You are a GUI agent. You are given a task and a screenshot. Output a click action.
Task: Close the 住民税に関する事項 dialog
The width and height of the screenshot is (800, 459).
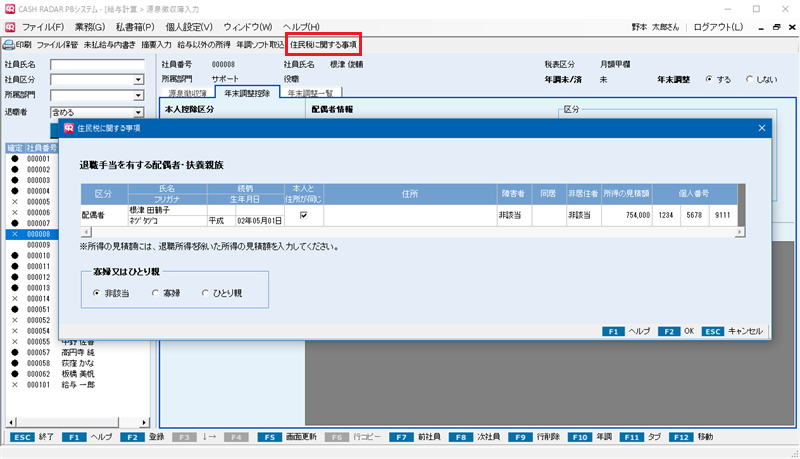[762, 128]
